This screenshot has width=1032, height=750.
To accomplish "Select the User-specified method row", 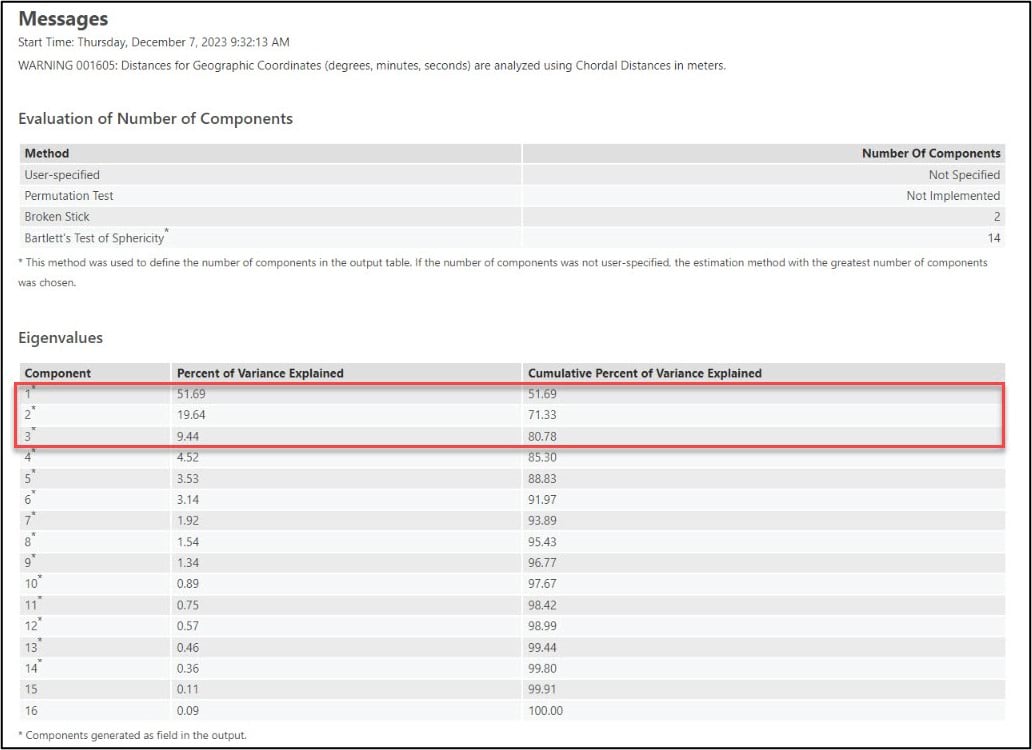I will point(62,175).
